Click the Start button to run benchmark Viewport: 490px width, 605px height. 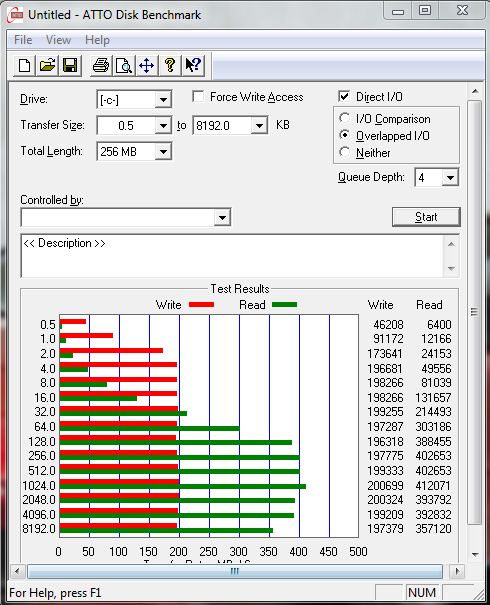[x=426, y=217]
